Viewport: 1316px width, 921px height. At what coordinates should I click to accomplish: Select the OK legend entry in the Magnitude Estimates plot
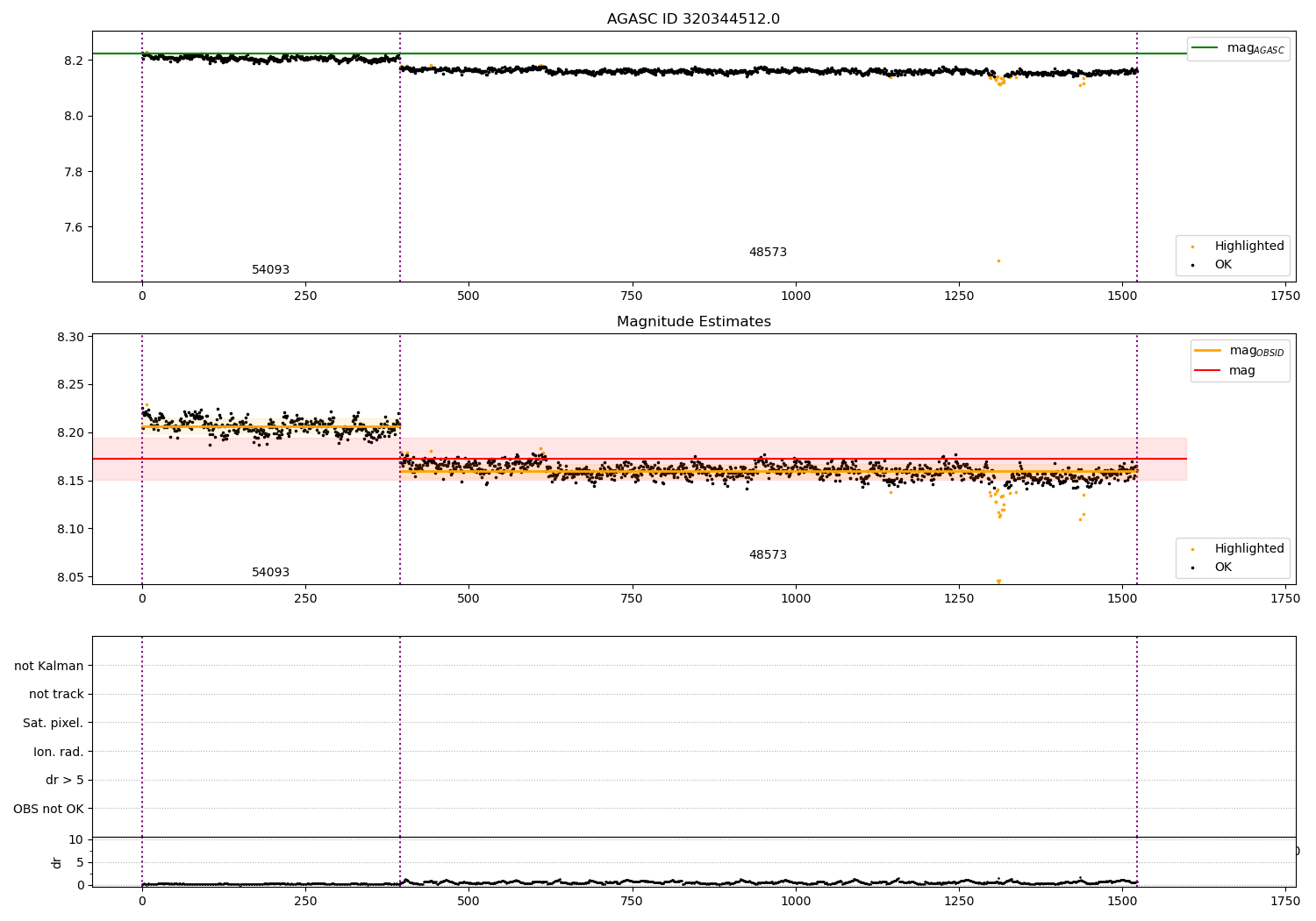[1212, 568]
